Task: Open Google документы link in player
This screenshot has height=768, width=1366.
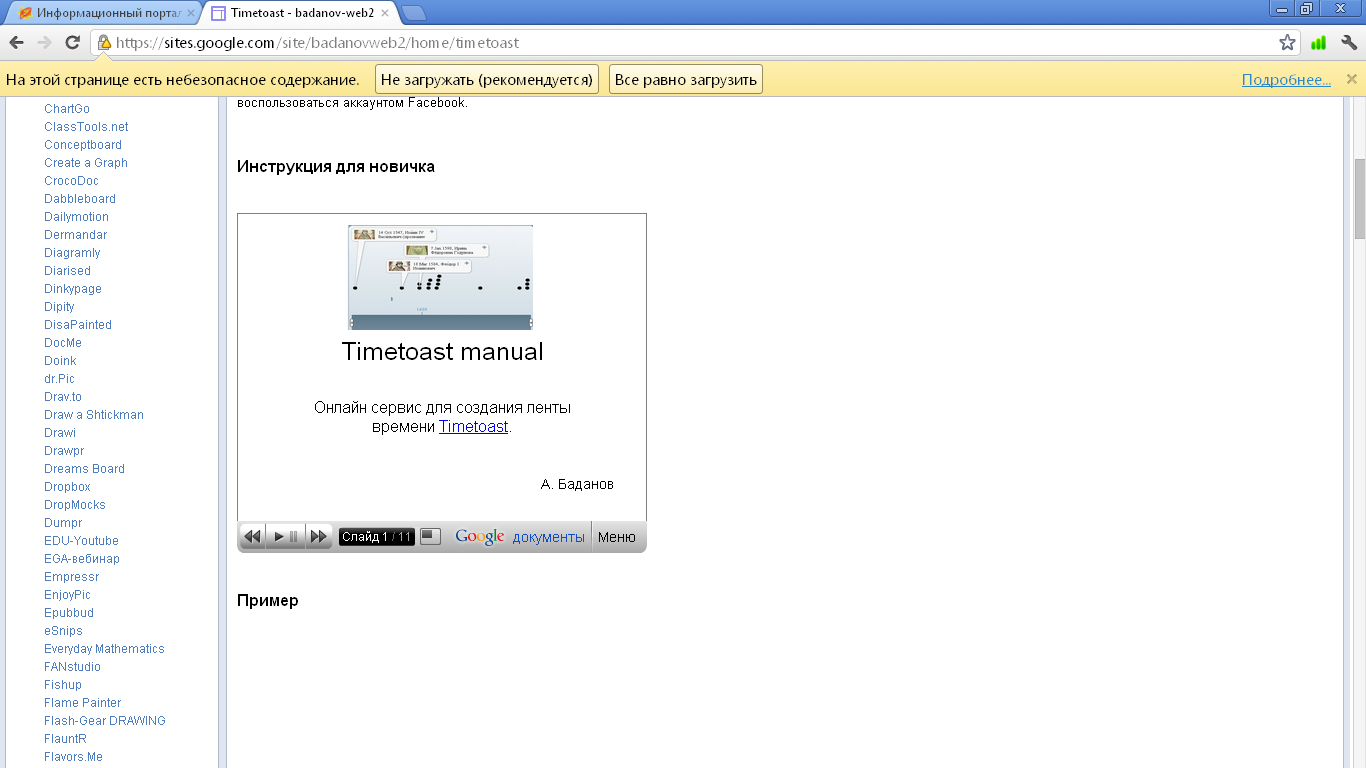Action: 520,537
